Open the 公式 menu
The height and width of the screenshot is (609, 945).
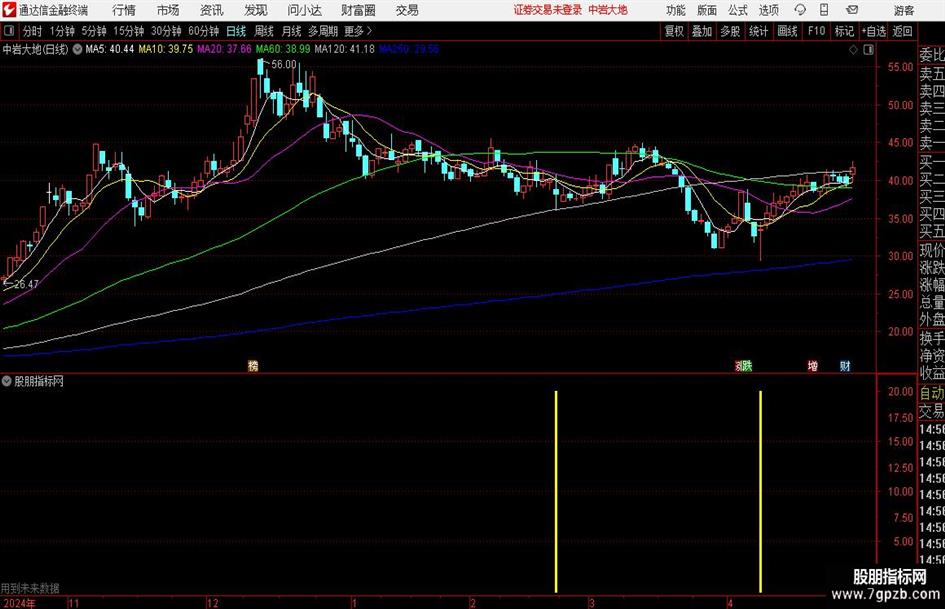pyautogui.click(x=738, y=10)
